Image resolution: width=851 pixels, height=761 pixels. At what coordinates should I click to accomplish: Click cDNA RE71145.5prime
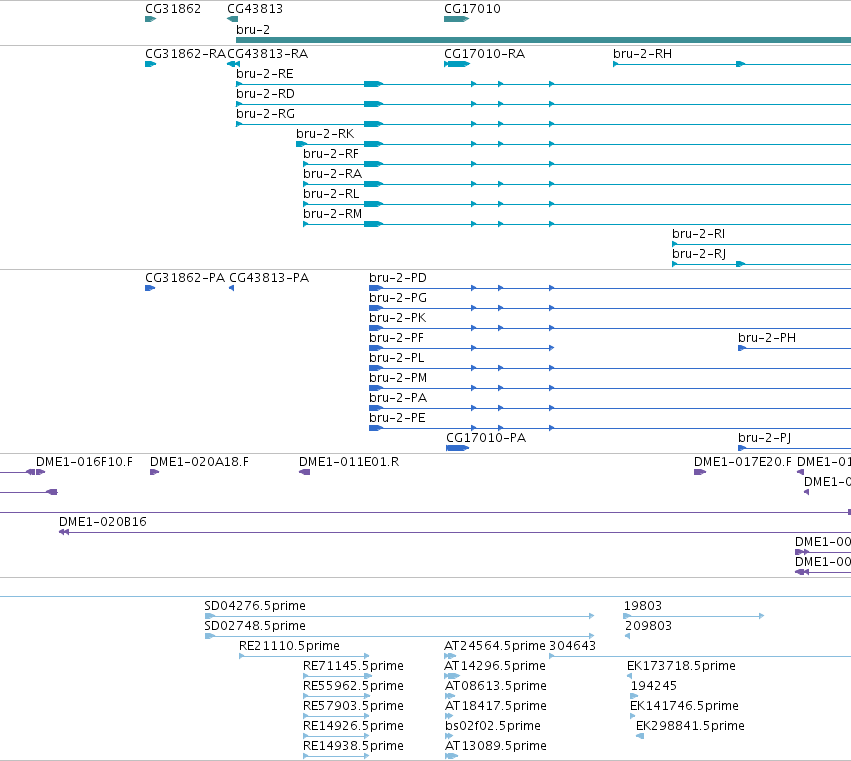point(353,666)
